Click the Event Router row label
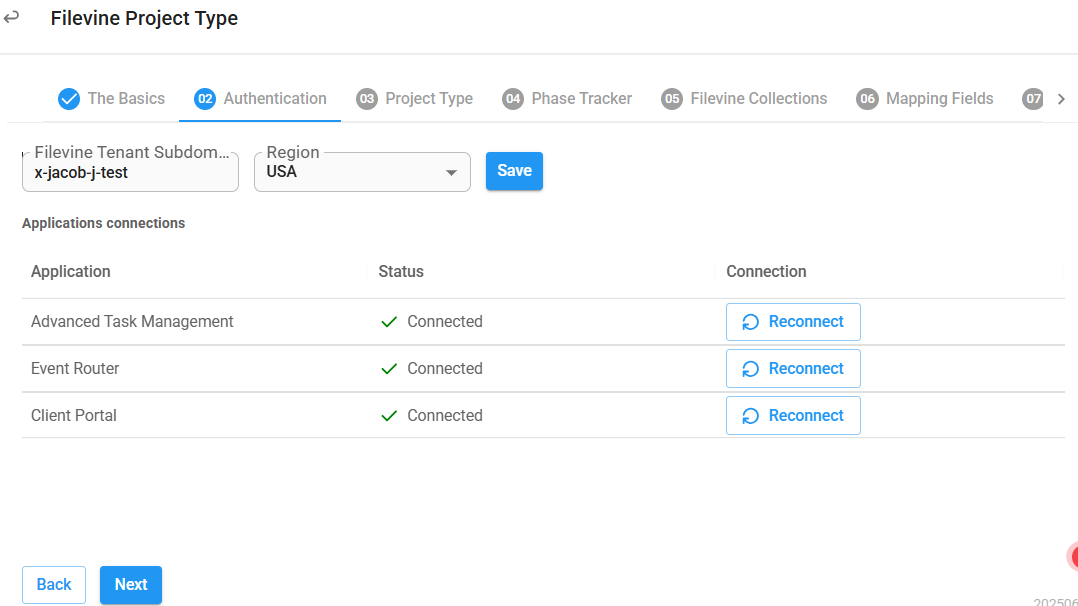The width and height of the screenshot is (1078, 606). [x=75, y=369]
